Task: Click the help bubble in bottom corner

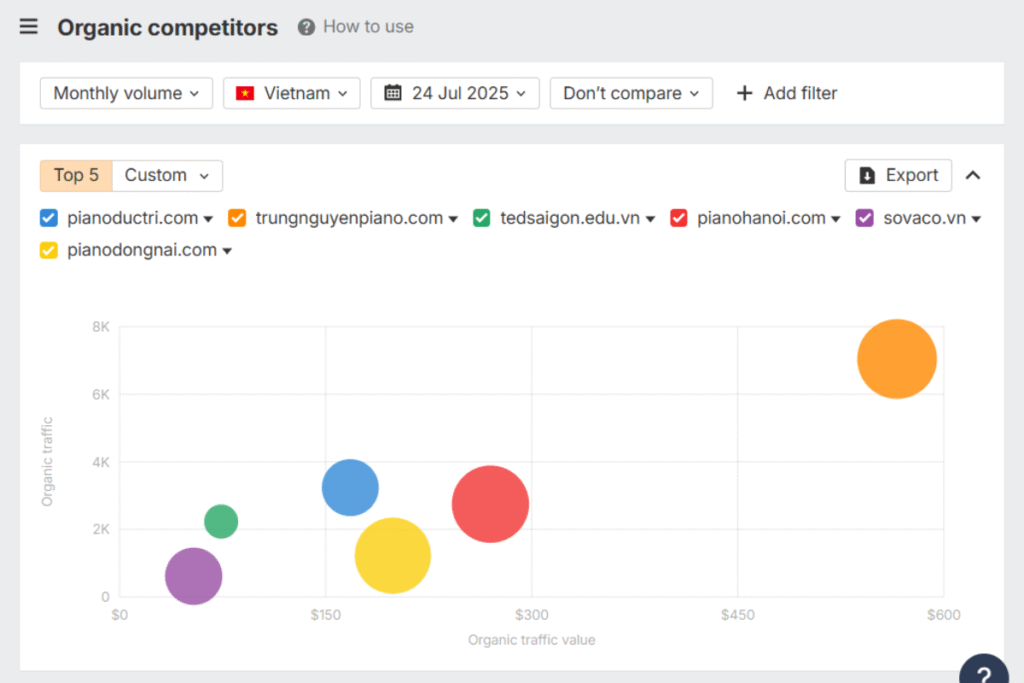Action: pos(984,671)
